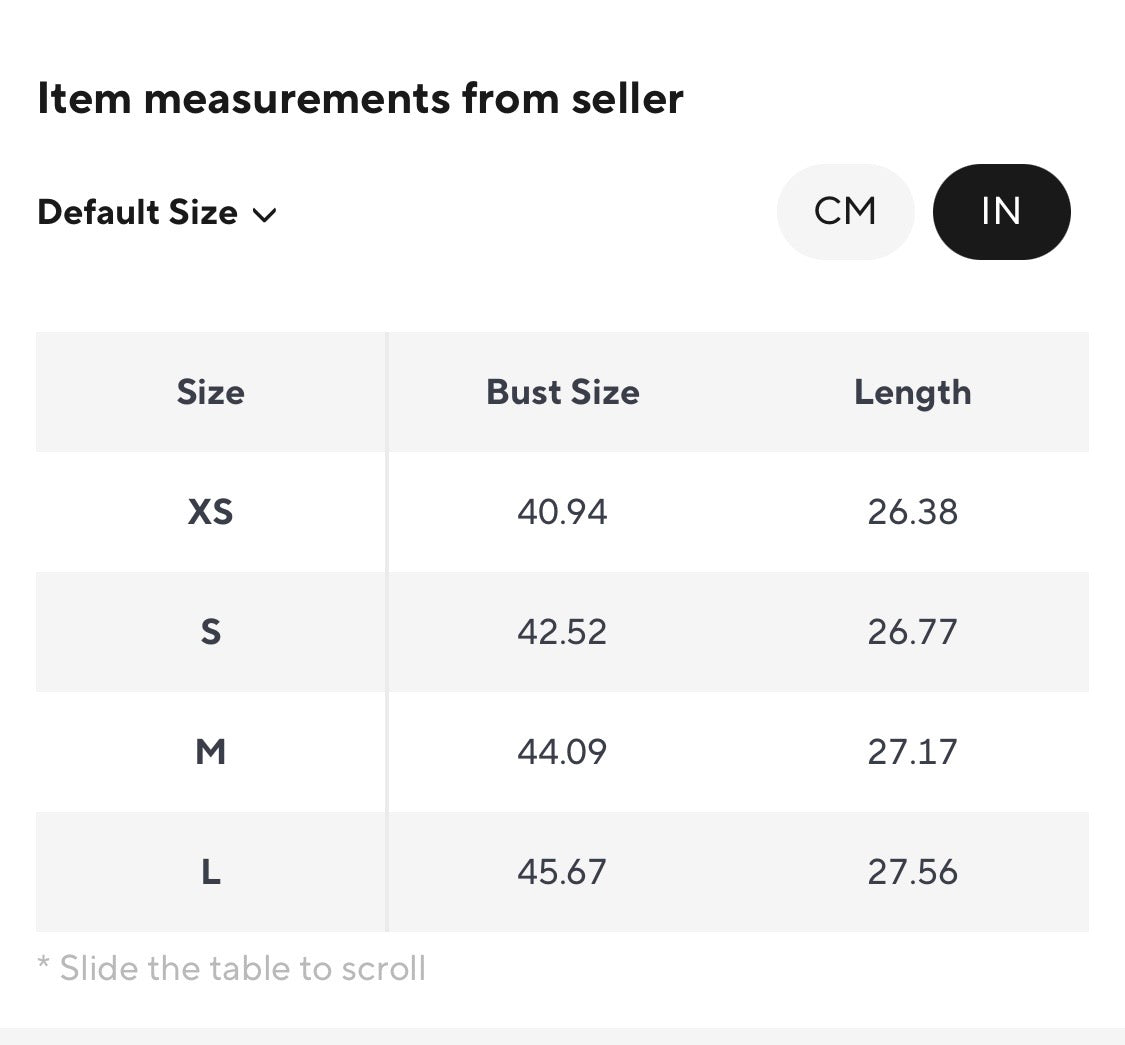Select the M size row label
Viewport: 1125px width, 1045px height.
pyautogui.click(x=211, y=751)
